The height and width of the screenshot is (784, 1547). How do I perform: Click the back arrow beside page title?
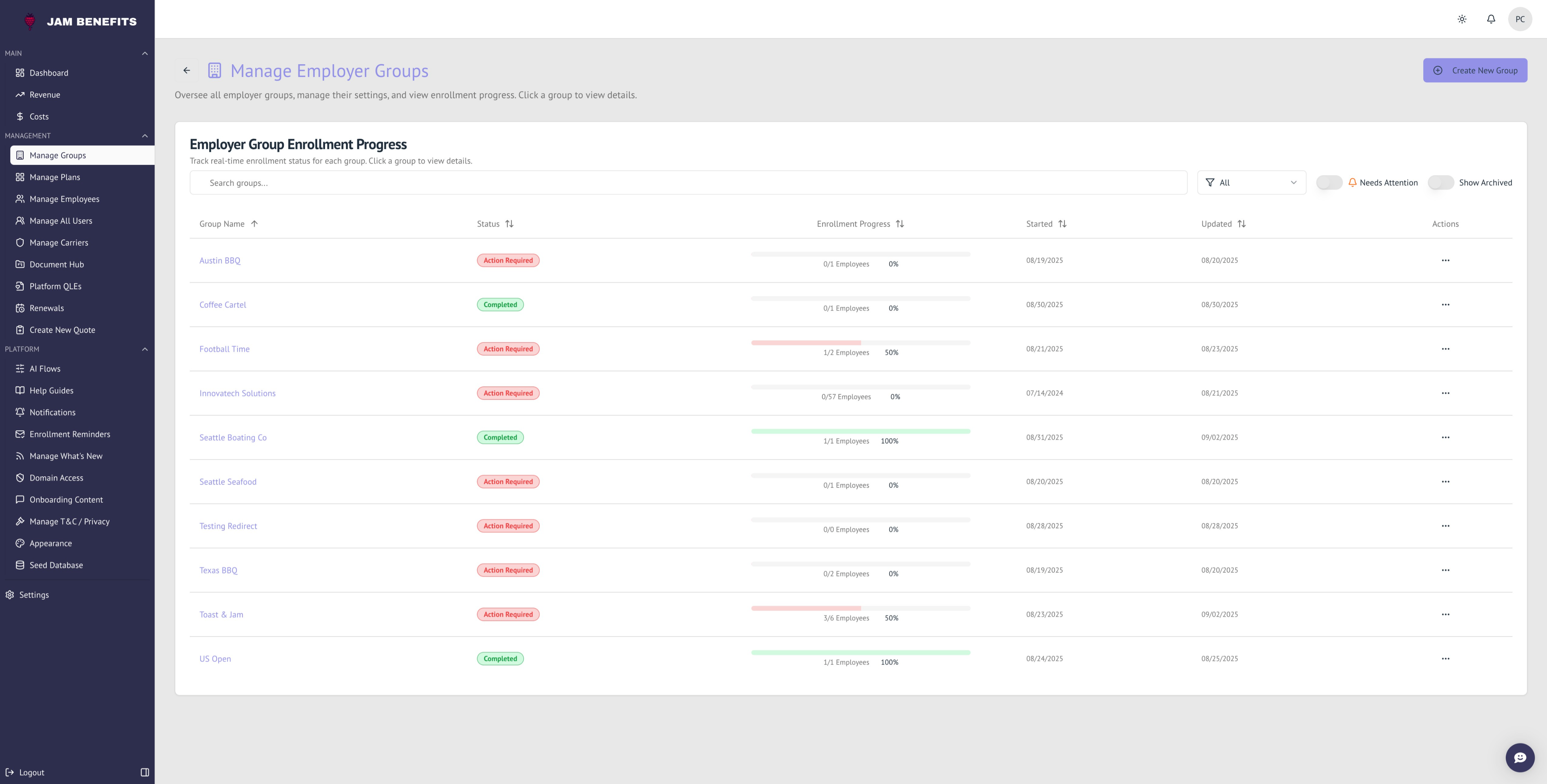[x=187, y=70]
